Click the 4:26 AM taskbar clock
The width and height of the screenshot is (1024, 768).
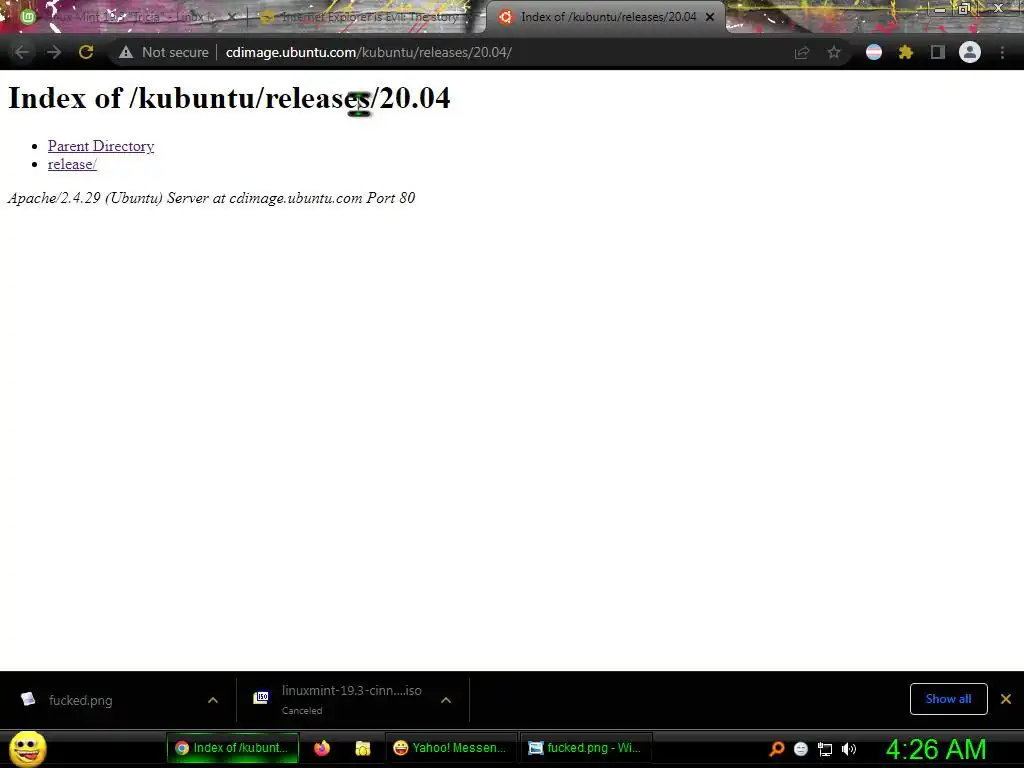936,749
